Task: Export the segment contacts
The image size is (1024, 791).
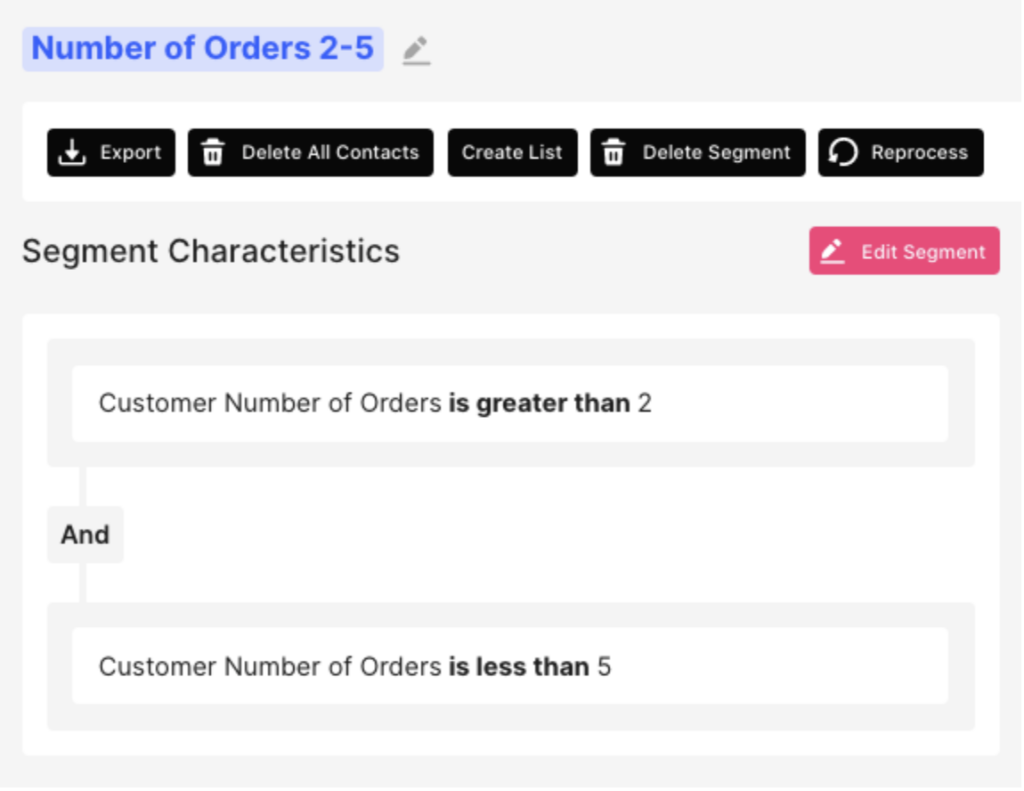Action: tap(111, 152)
